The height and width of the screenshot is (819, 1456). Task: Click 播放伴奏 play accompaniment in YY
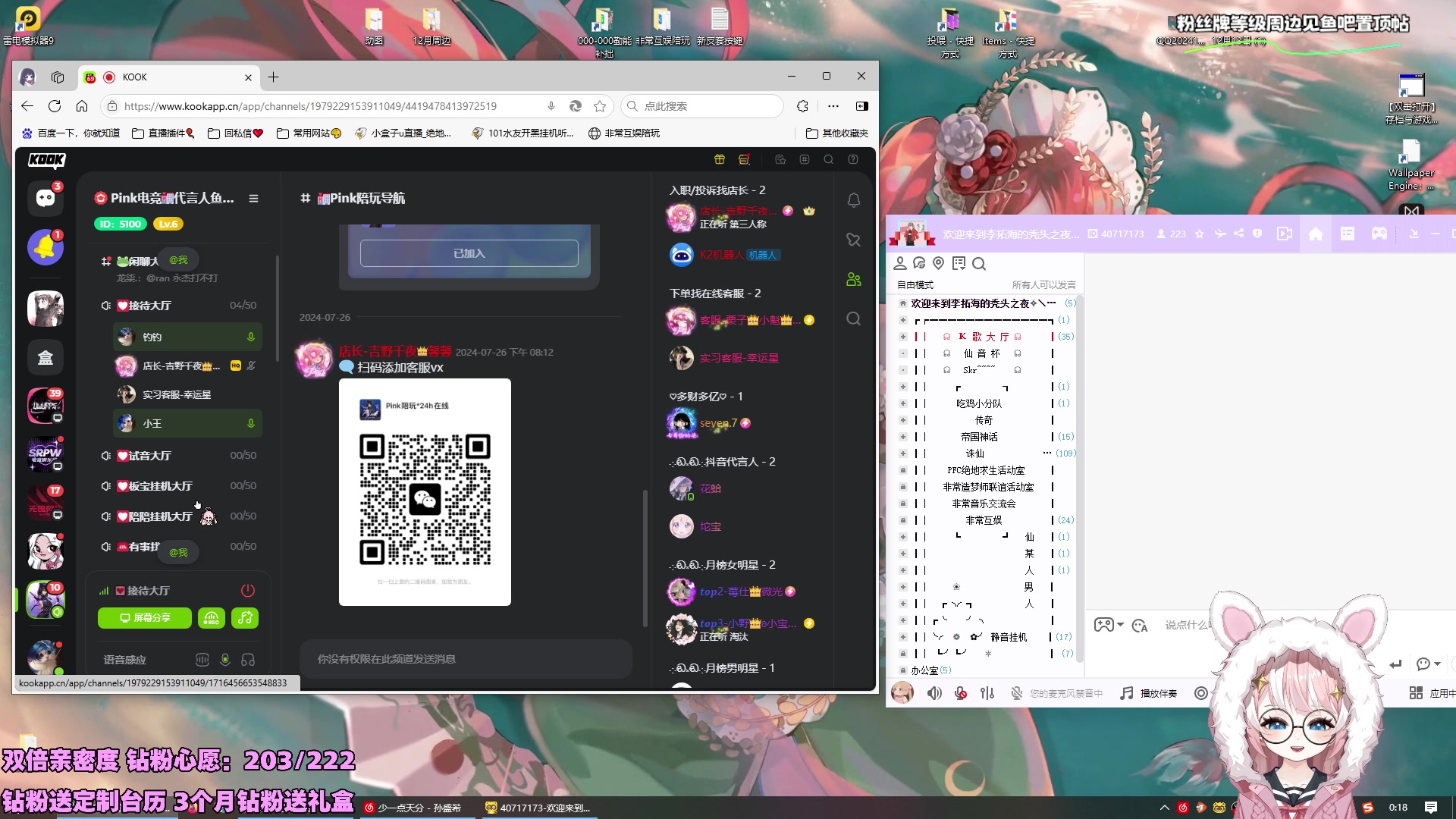click(1149, 693)
